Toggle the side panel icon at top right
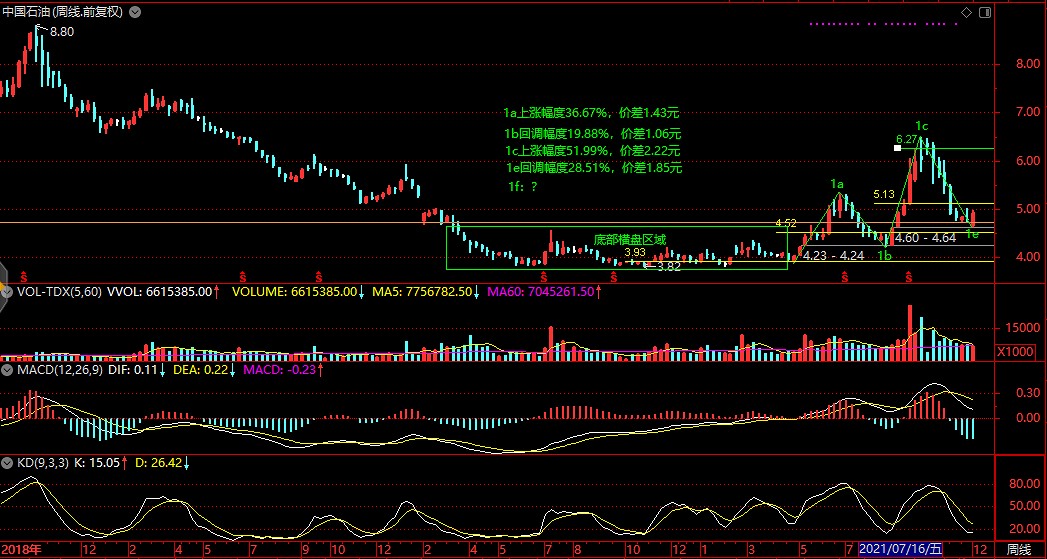1047x559 pixels. pos(985,12)
